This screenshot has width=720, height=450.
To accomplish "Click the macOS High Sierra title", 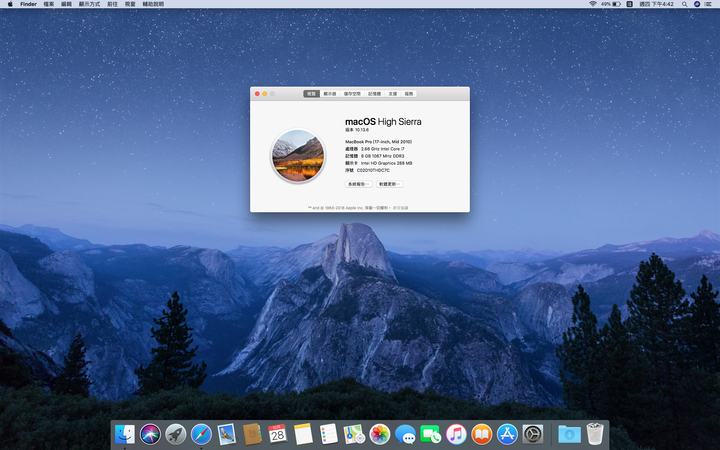I will (x=383, y=122).
